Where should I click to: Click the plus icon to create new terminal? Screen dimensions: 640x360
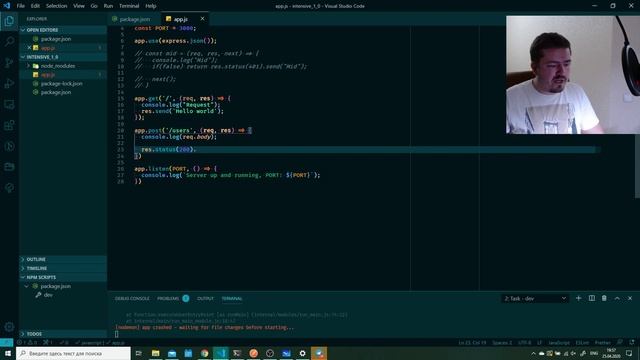tap(578, 298)
